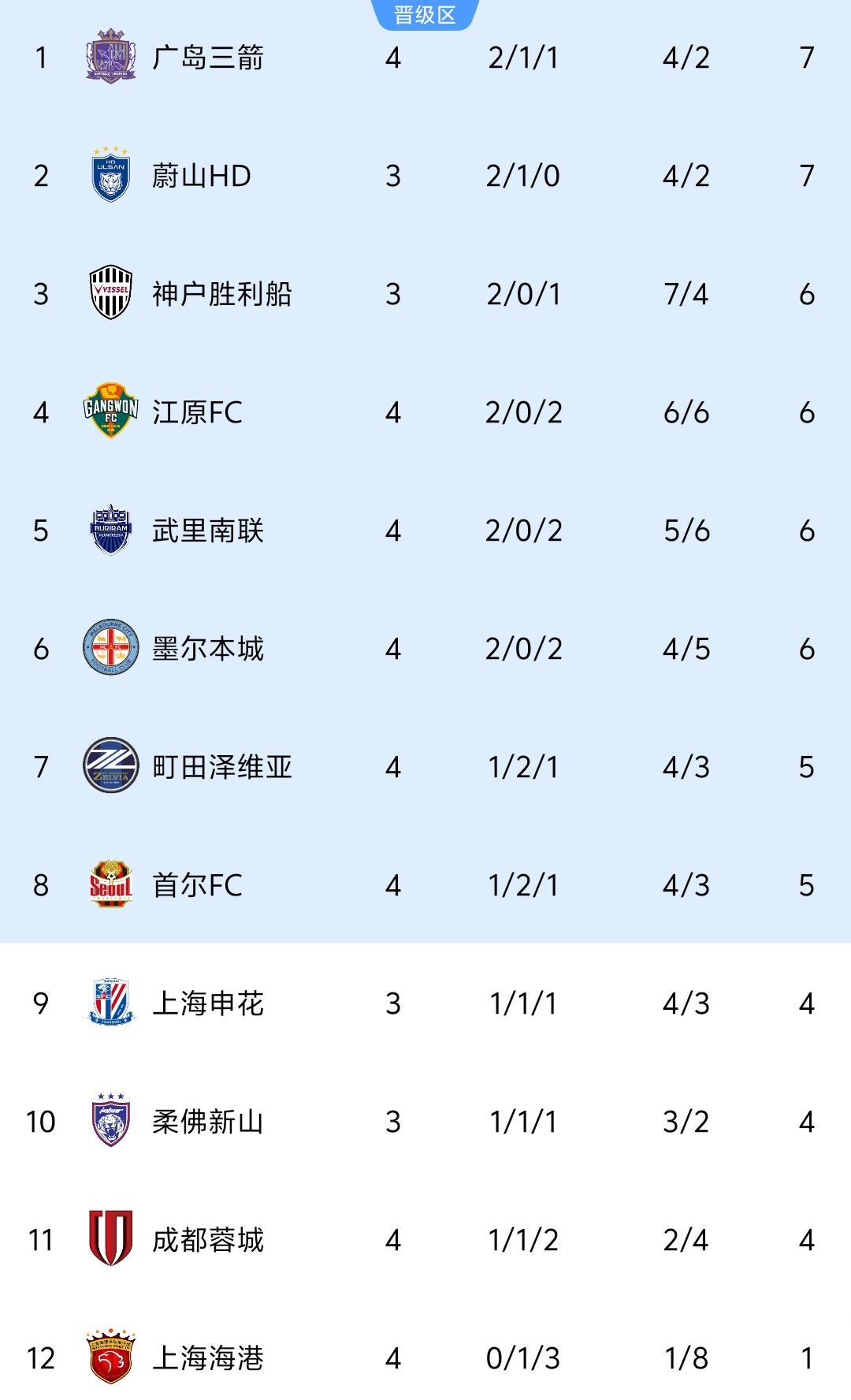Tap the 墨尔本城 round badge
This screenshot has width=851, height=1400.
pos(110,648)
